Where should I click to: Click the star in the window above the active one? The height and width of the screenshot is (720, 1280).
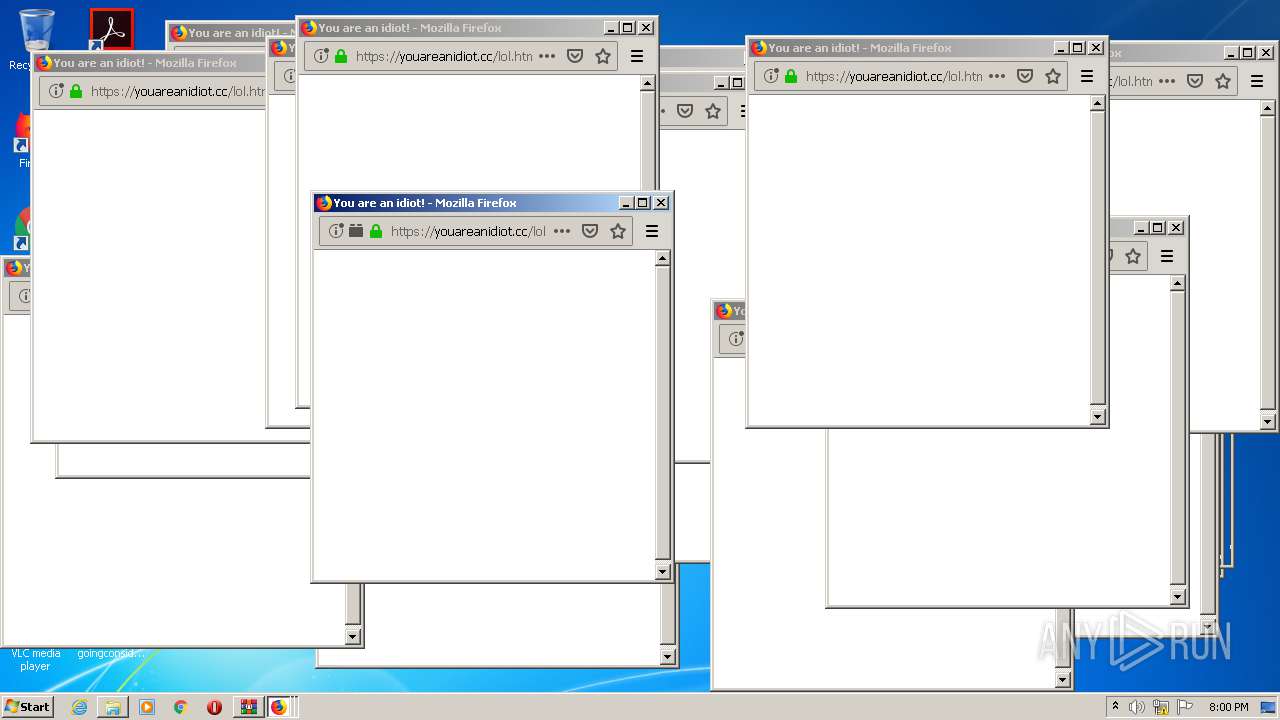[603, 56]
